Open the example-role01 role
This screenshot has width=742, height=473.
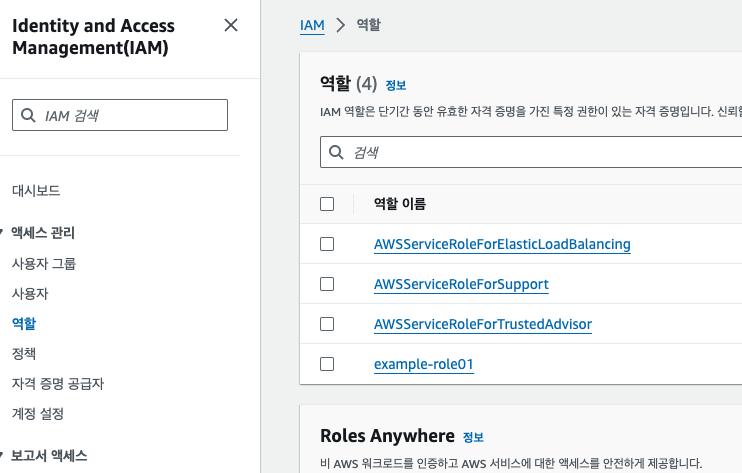click(x=424, y=364)
